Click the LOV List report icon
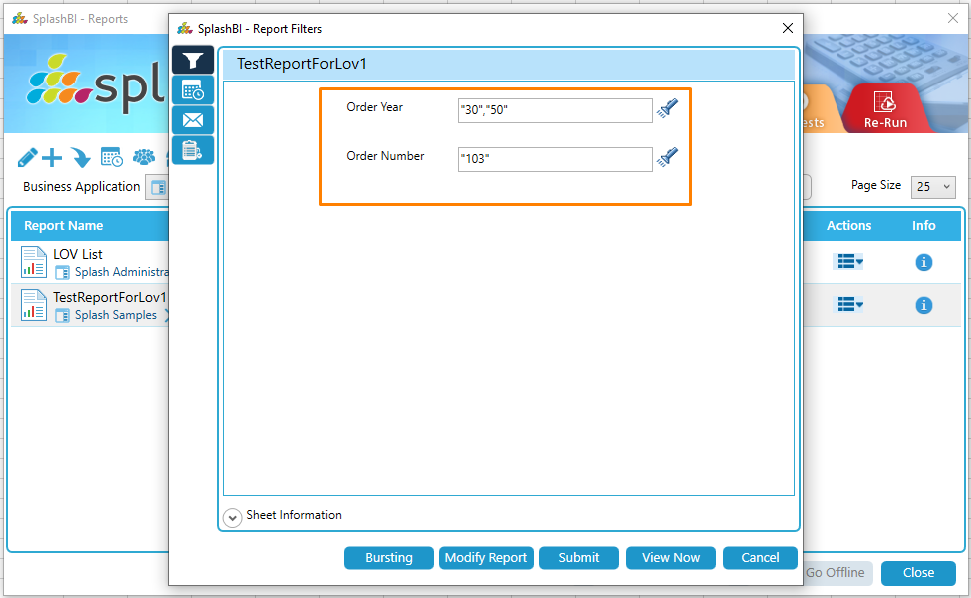Screen dimensions: 971x598 pyautogui.click(x=33, y=262)
